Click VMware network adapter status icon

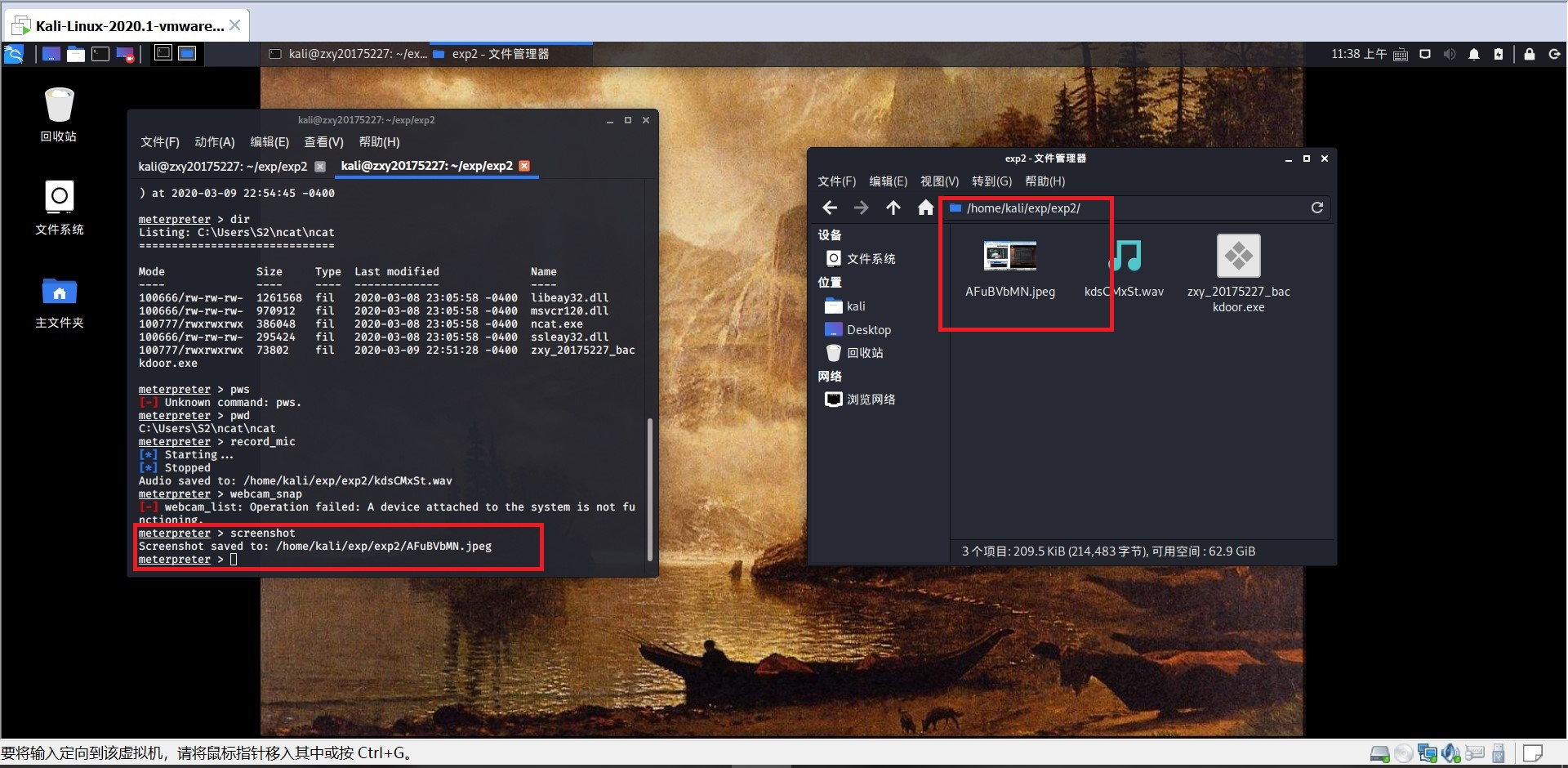[x=1428, y=753]
